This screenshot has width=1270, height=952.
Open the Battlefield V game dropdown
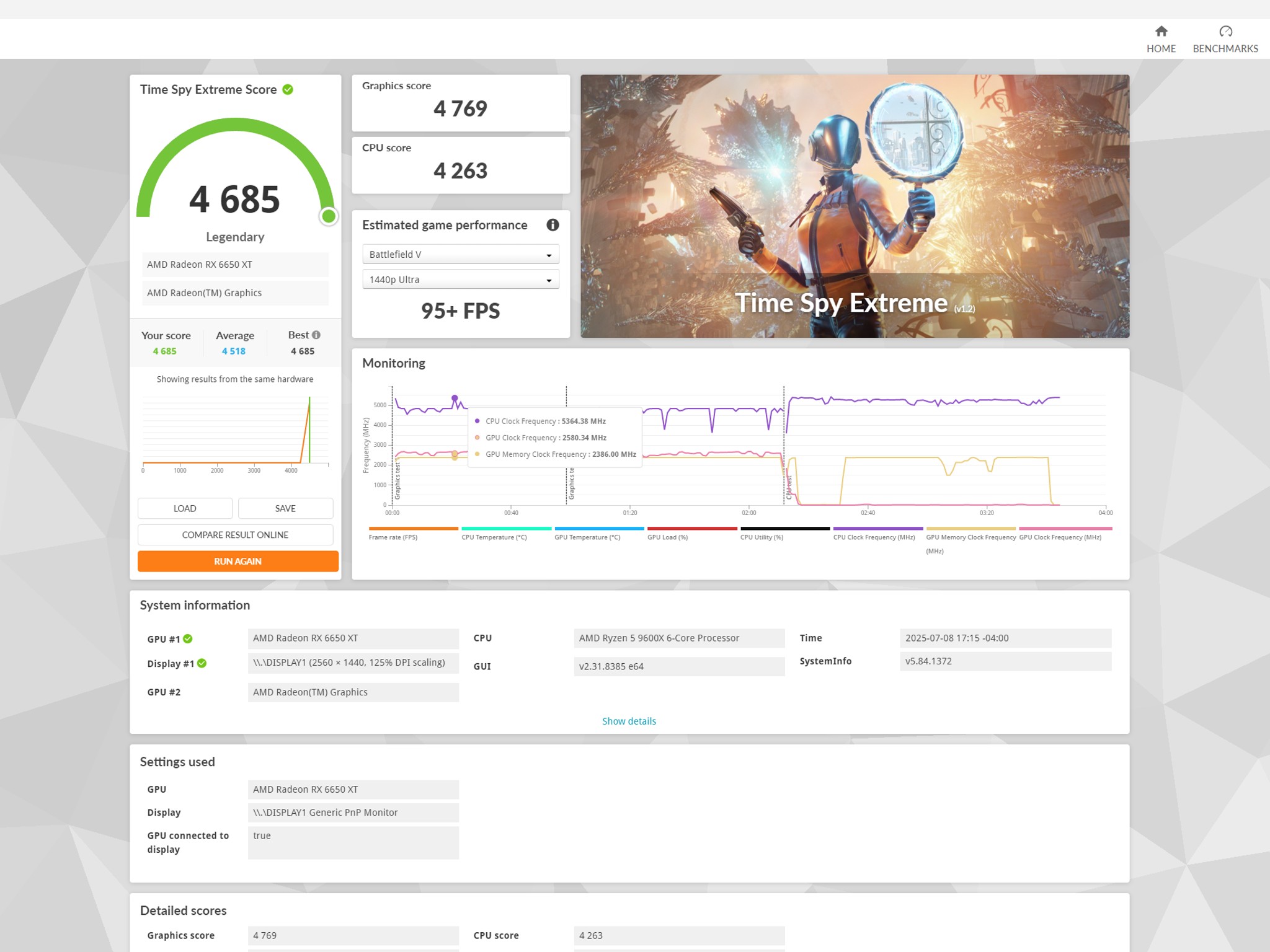click(460, 254)
